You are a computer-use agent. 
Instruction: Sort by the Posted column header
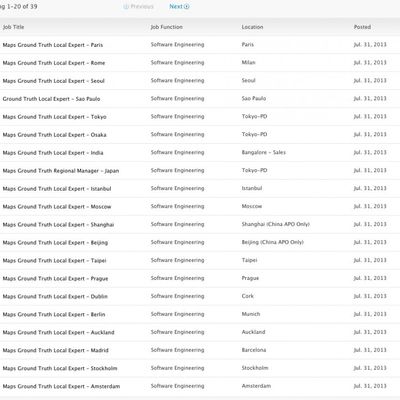[x=362, y=27]
